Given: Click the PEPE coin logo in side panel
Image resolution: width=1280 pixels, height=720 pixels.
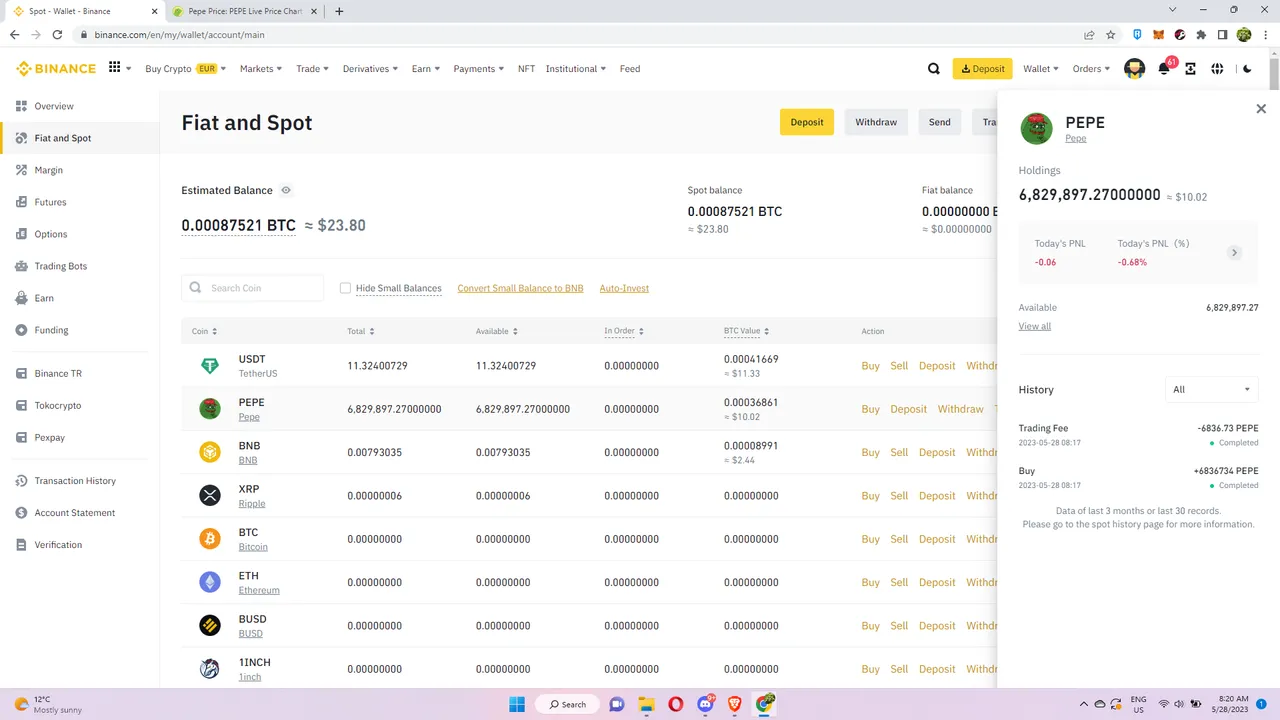Looking at the screenshot, I should click(1036, 128).
